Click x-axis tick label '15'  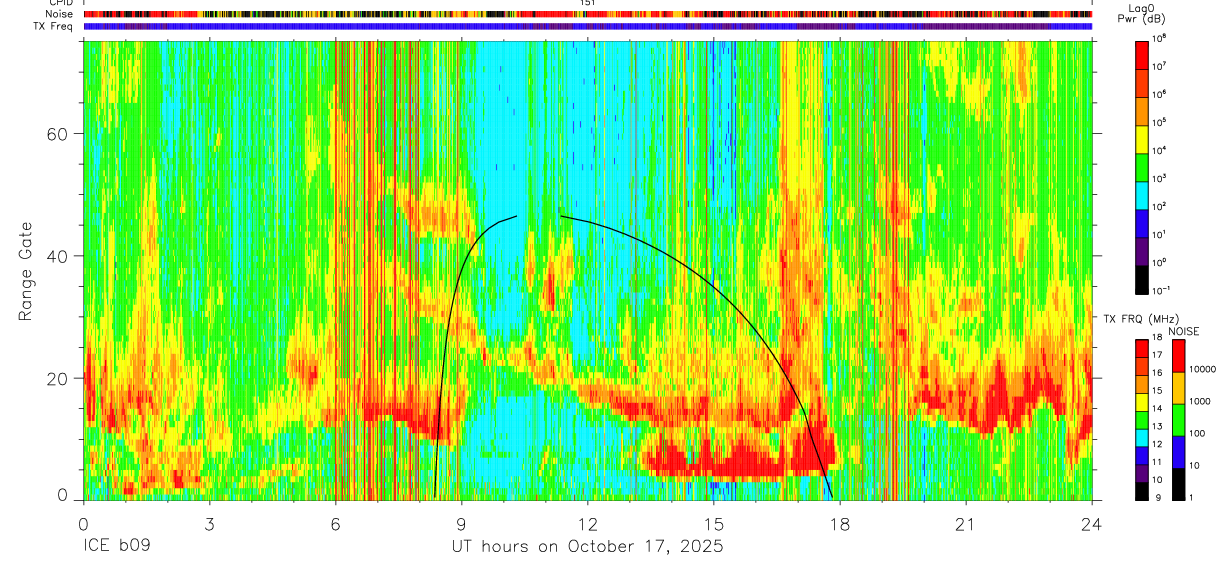point(714,524)
